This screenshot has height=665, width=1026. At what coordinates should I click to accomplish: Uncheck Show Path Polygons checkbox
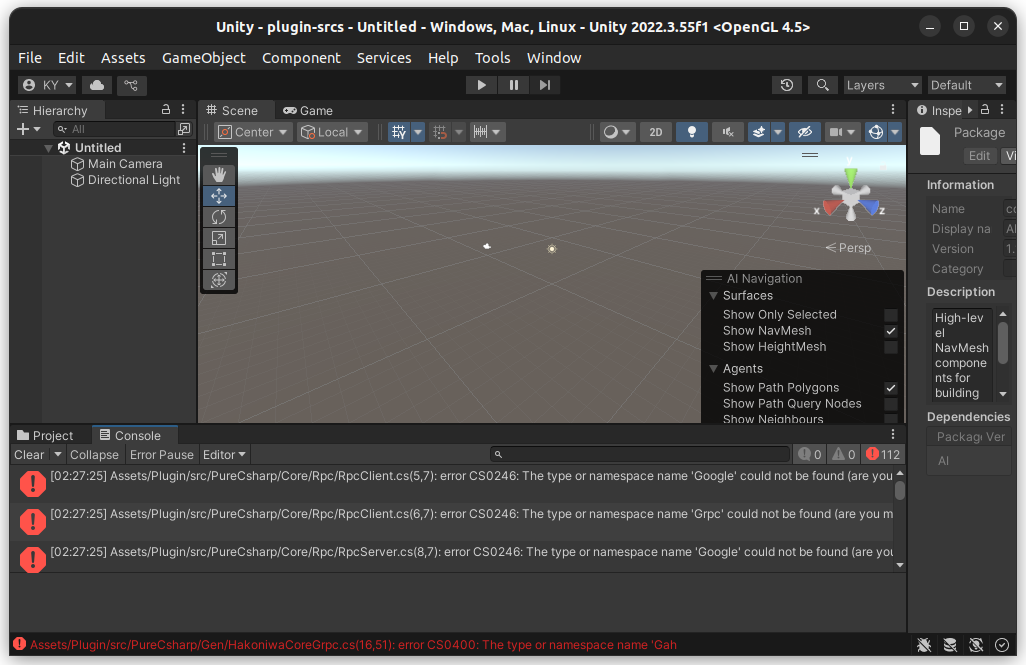890,388
